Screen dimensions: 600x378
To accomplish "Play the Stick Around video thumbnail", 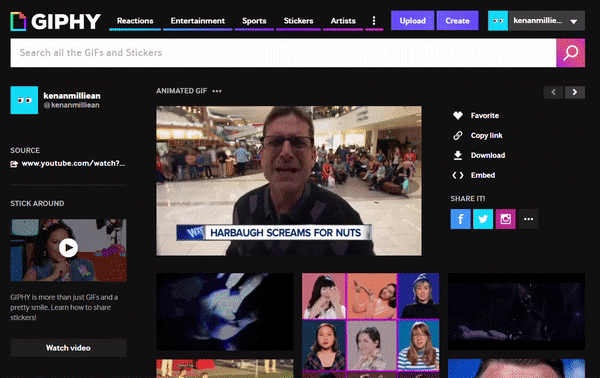I will coord(68,248).
